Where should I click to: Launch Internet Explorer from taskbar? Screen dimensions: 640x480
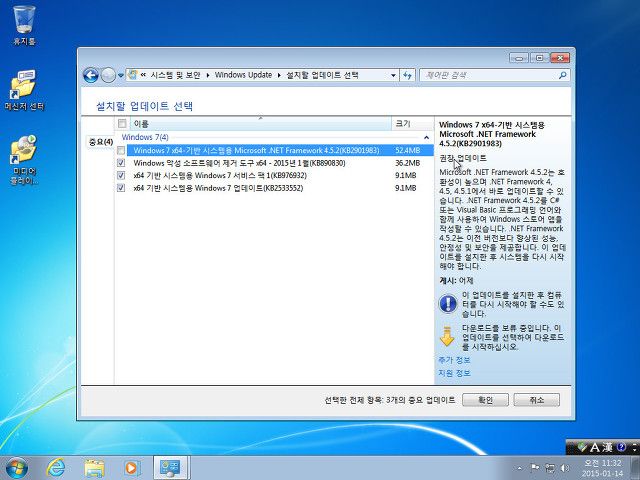56,468
